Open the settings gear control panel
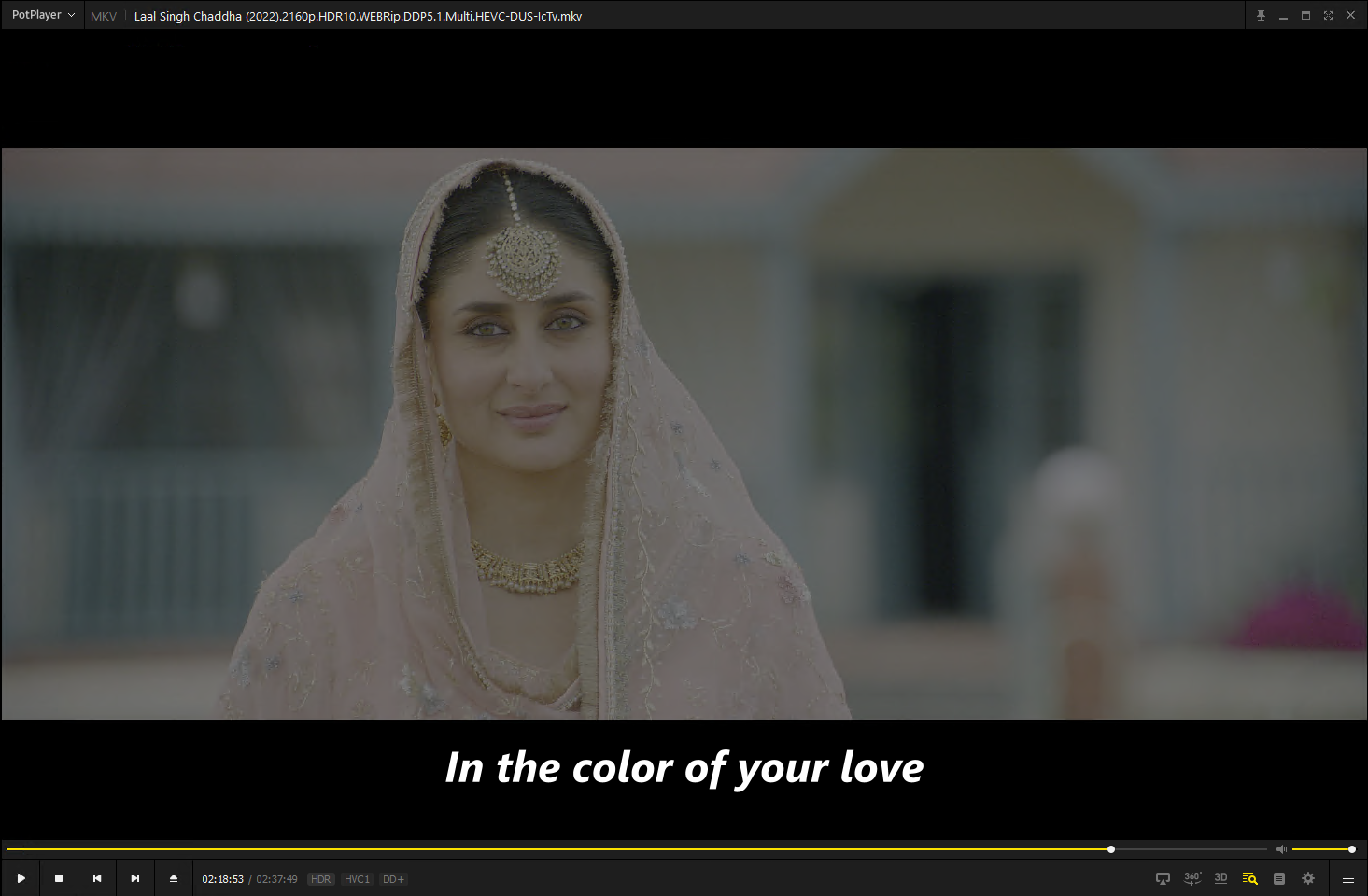This screenshot has width=1368, height=896. click(1308, 878)
